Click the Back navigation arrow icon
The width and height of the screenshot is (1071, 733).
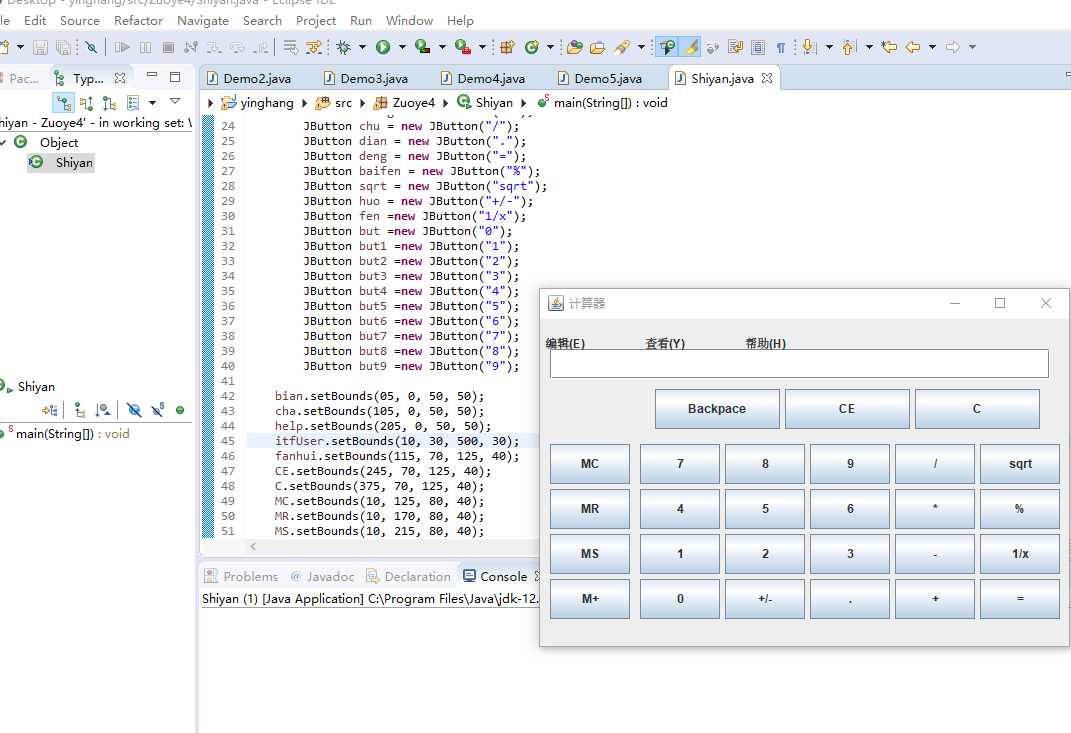click(913, 47)
